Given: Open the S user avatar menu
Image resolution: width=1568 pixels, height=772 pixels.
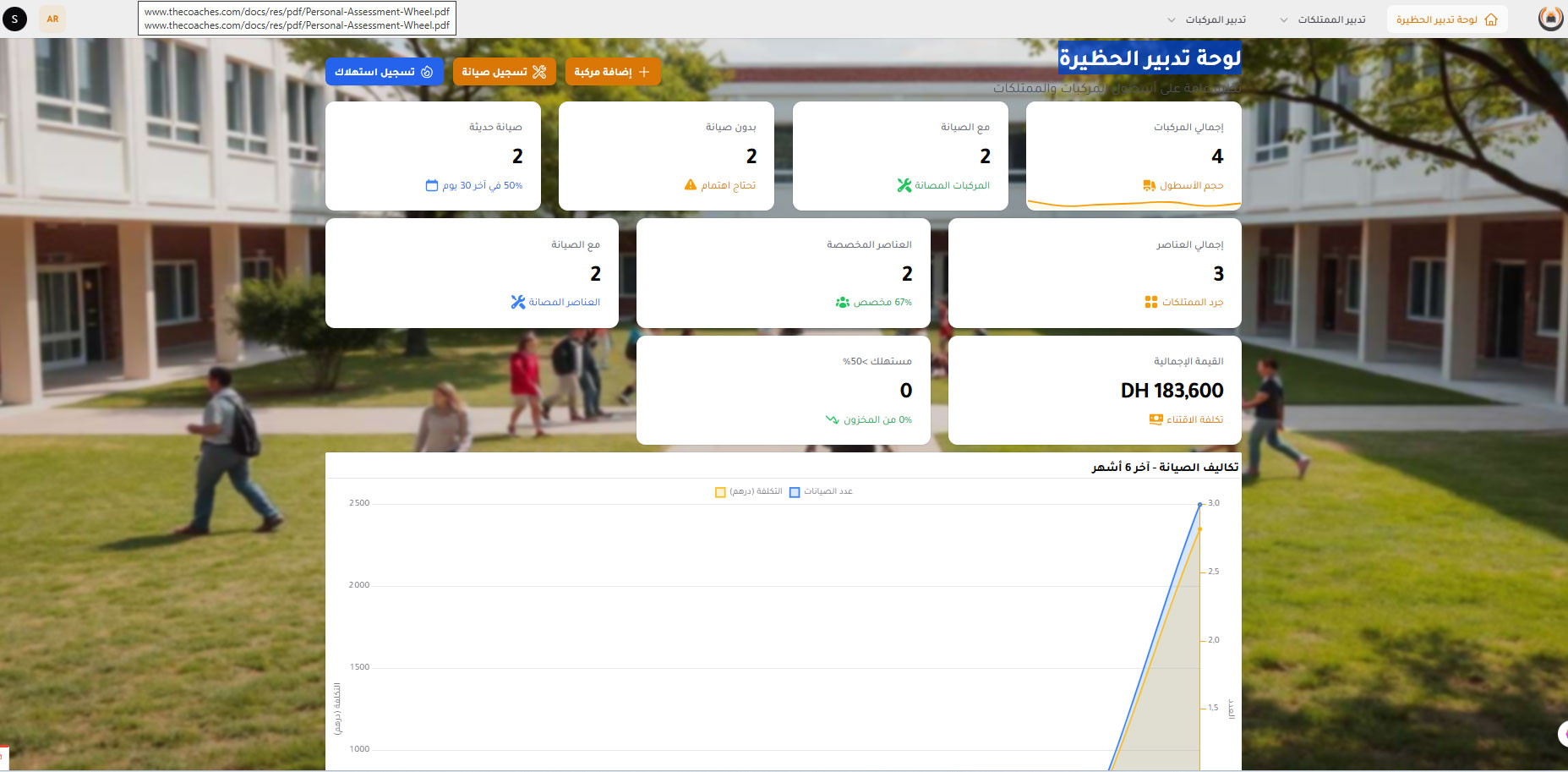Looking at the screenshot, I should [x=15, y=19].
